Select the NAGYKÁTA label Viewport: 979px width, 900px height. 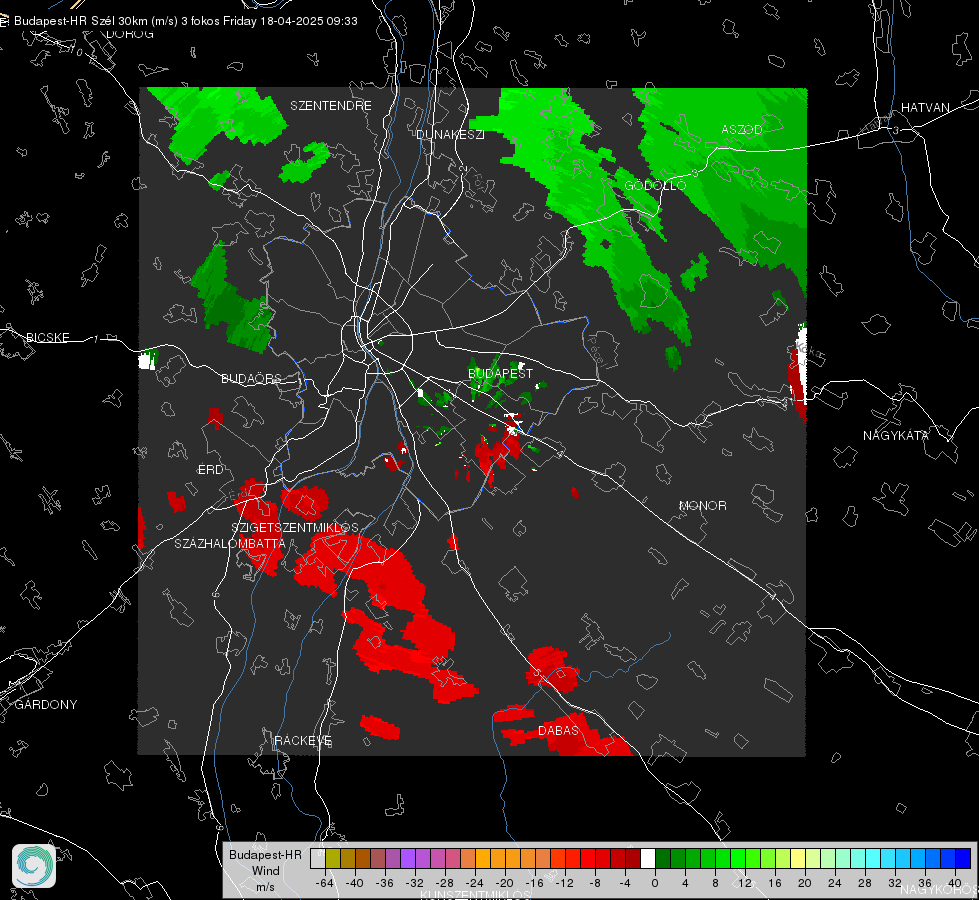pyautogui.click(x=896, y=435)
